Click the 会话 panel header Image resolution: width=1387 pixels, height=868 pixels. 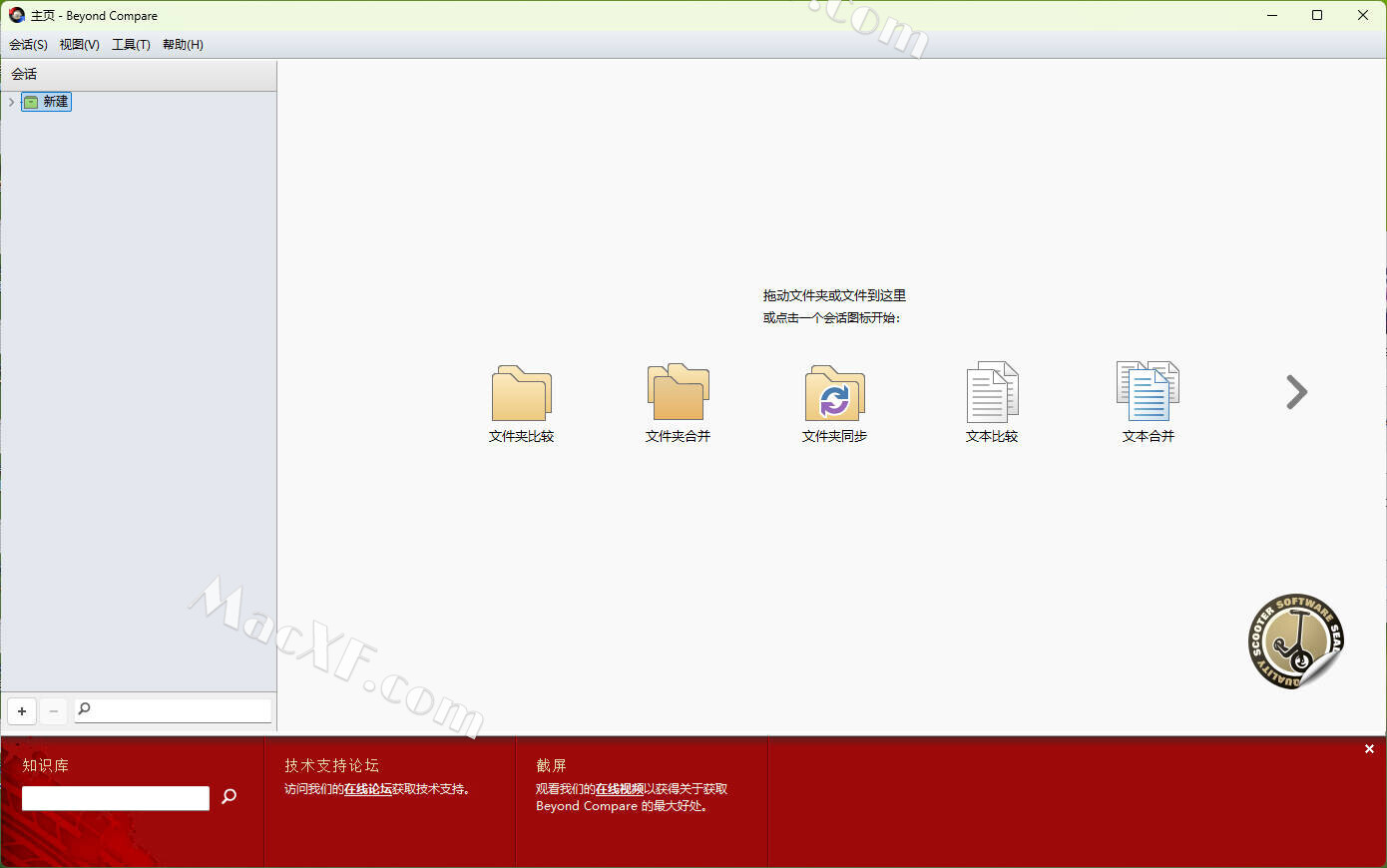click(x=139, y=75)
